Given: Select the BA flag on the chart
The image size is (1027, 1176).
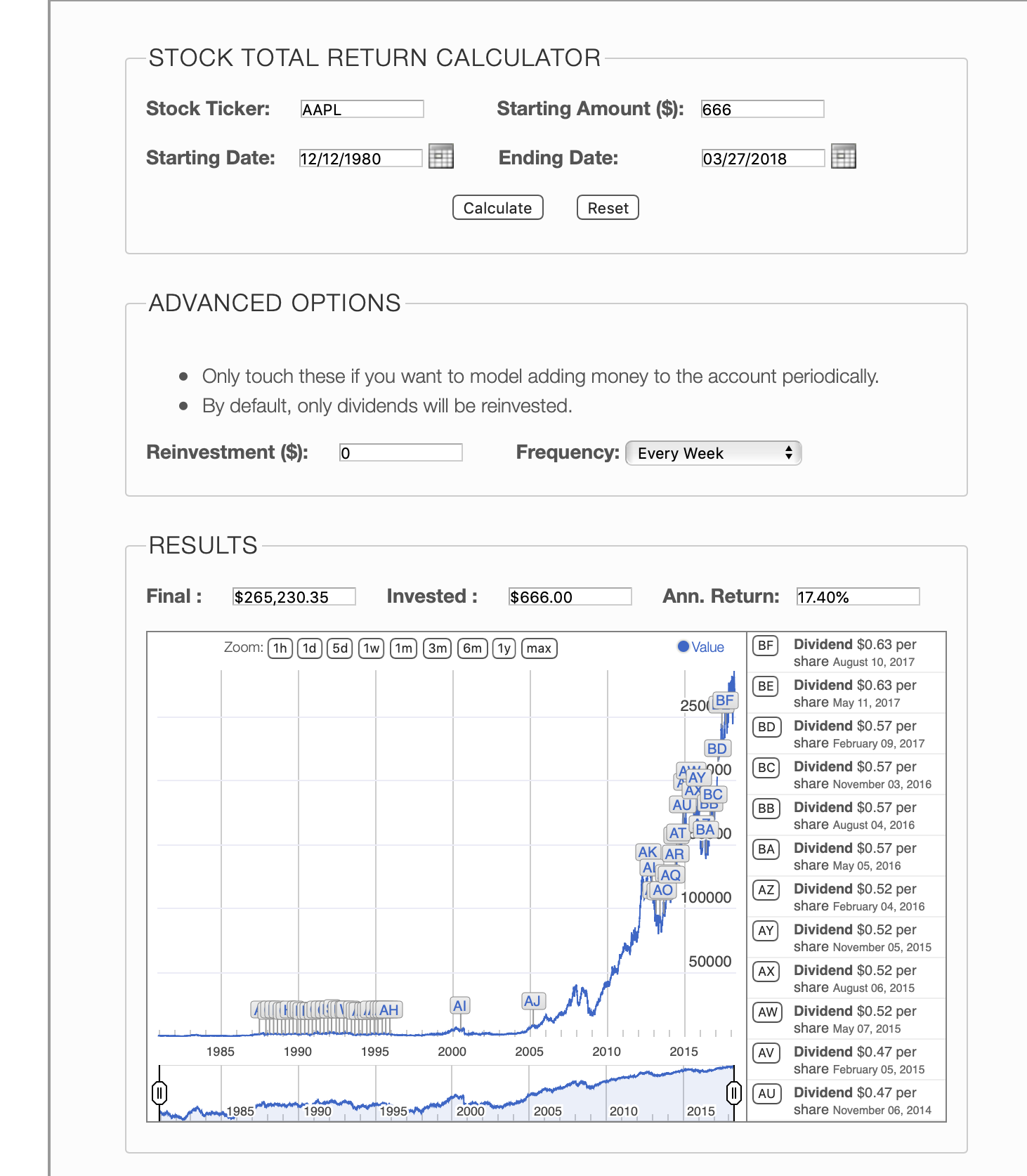Looking at the screenshot, I should coord(705,830).
